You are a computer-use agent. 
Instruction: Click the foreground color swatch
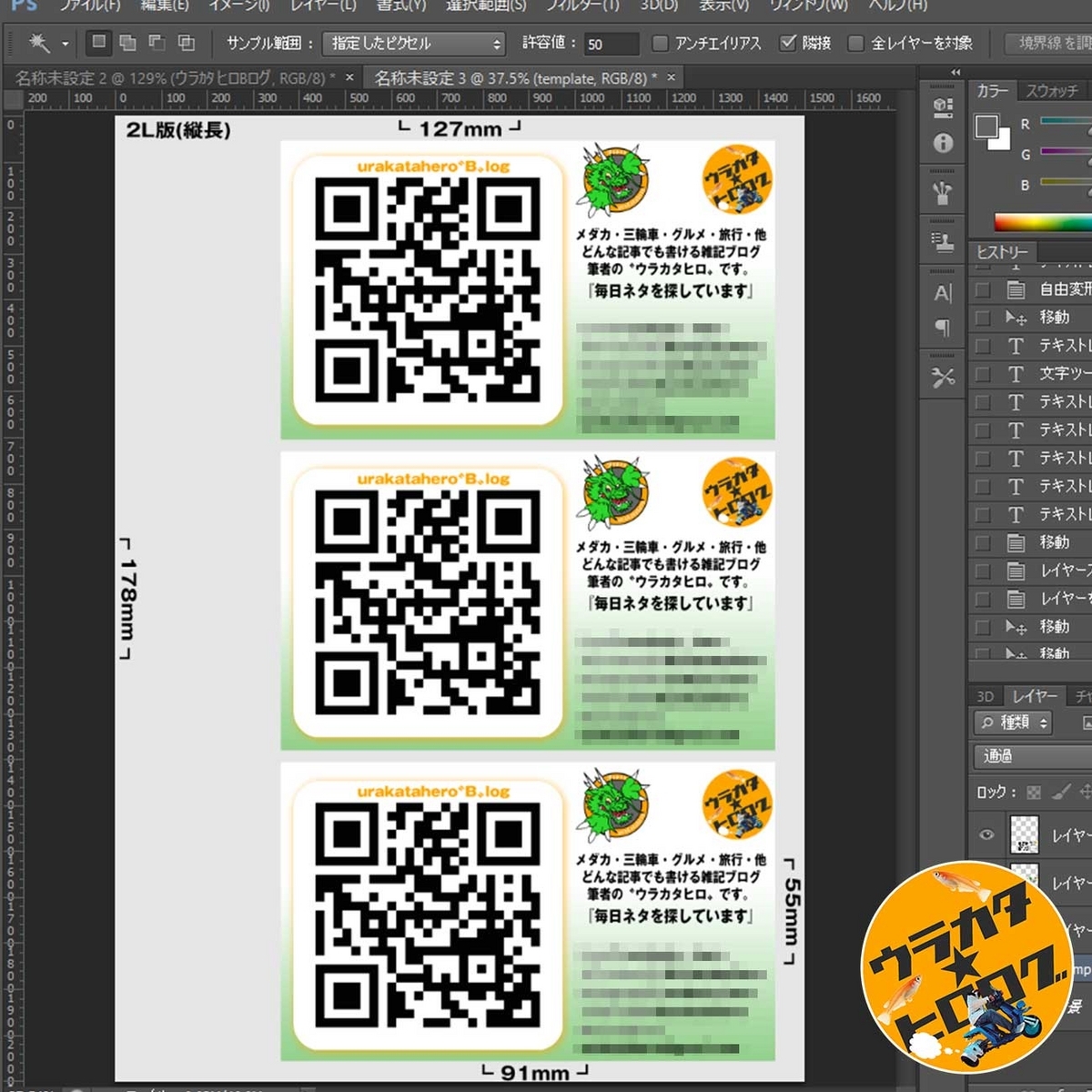coord(986,126)
